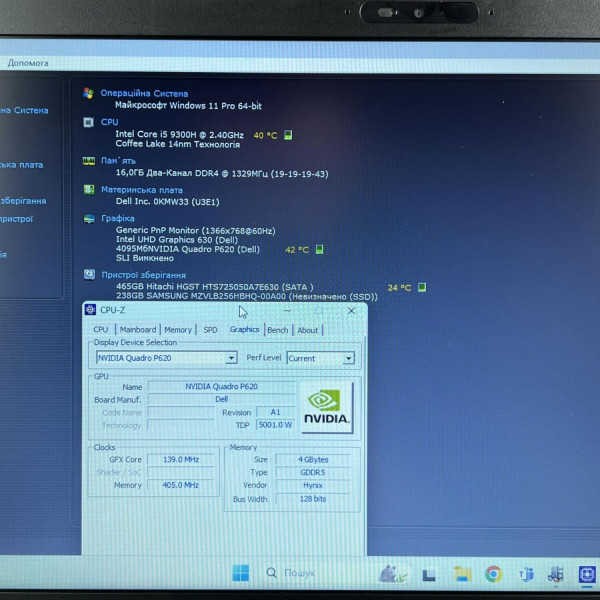Image resolution: width=600 pixels, height=600 pixels.
Task: Select the Система item in Speccy sidebar
Action: point(24,110)
